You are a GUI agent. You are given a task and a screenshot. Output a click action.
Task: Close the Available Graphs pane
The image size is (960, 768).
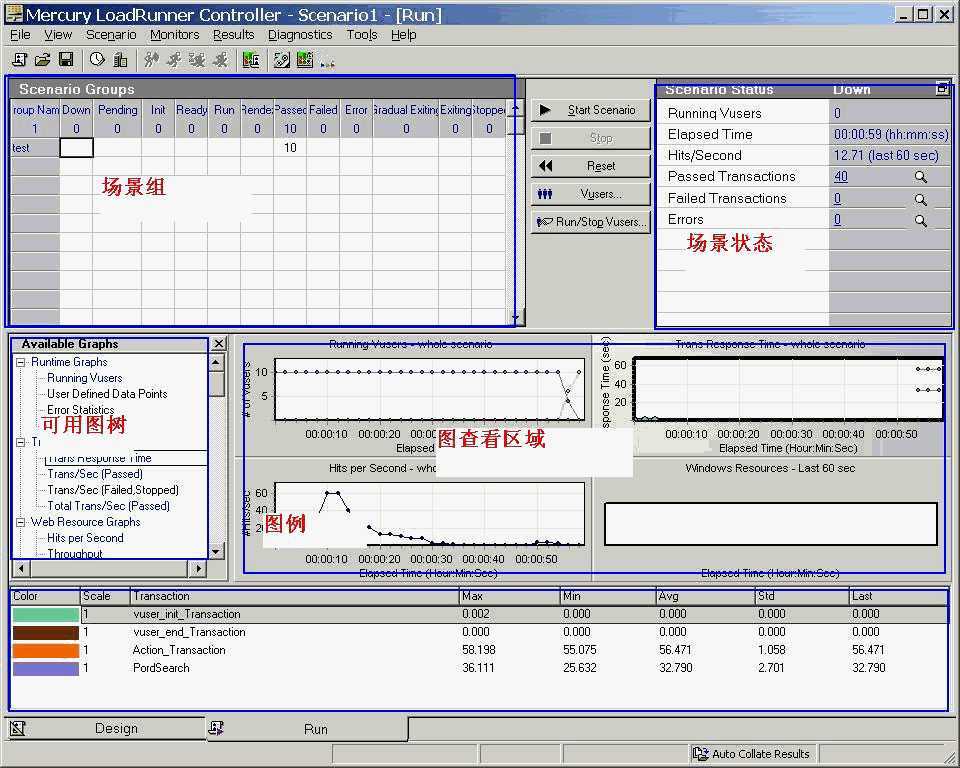point(219,344)
